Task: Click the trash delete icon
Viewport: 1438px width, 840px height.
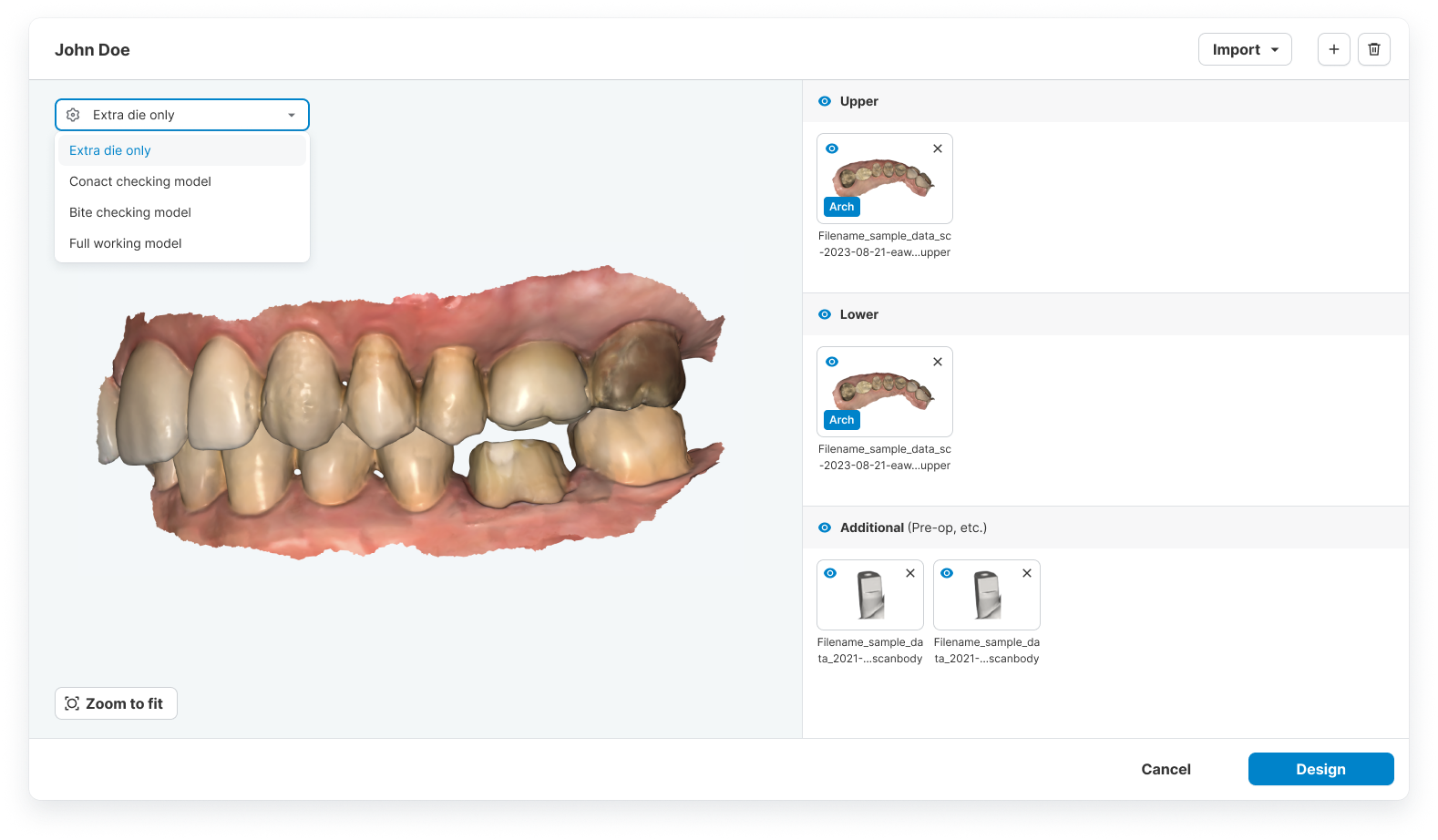Action: coord(1374,49)
